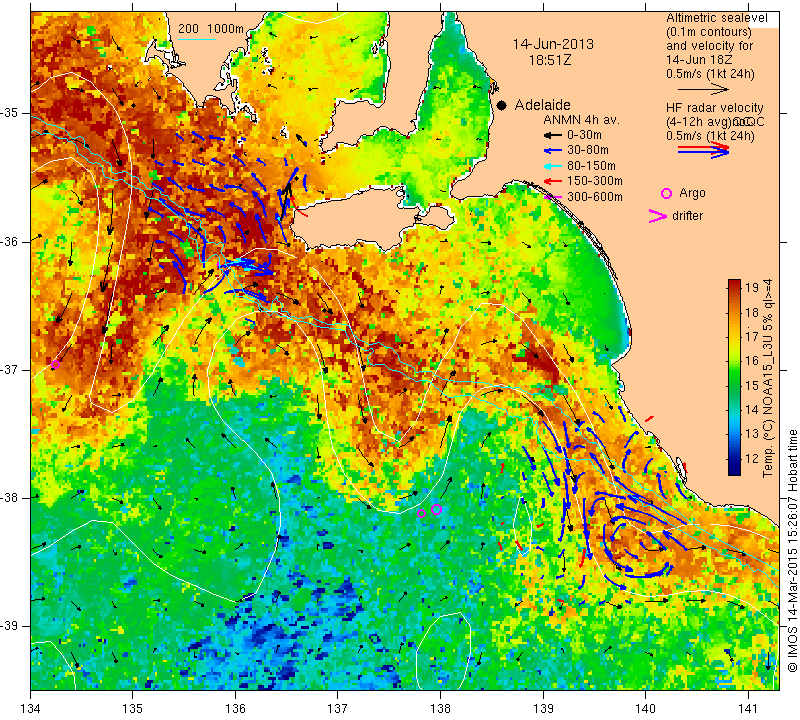Click the '18:51Z' time text
The height and width of the screenshot is (720, 800).
[x=550, y=60]
